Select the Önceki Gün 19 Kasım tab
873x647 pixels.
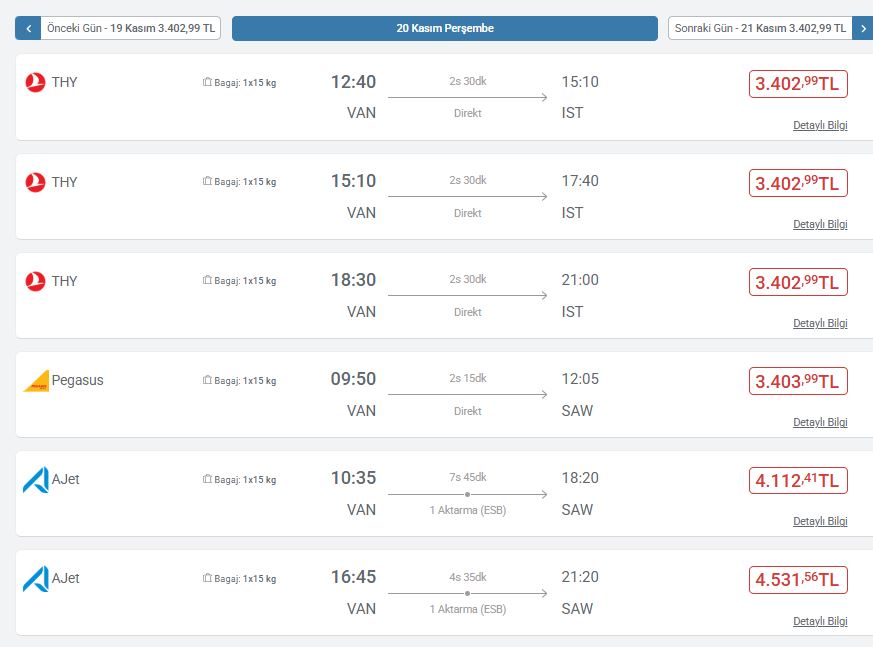[130, 28]
